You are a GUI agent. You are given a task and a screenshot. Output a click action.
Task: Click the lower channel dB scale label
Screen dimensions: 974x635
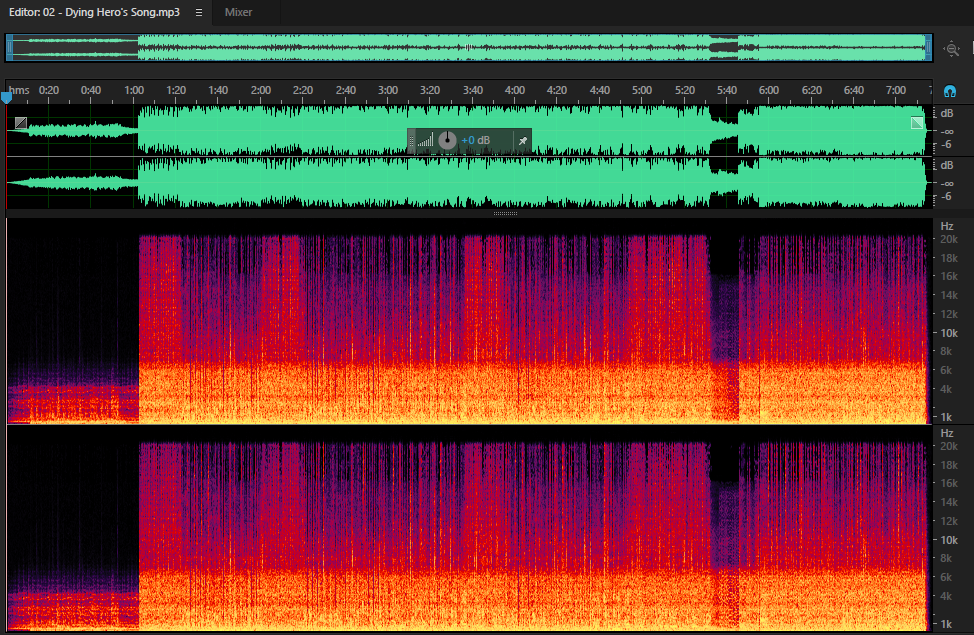coord(947,165)
